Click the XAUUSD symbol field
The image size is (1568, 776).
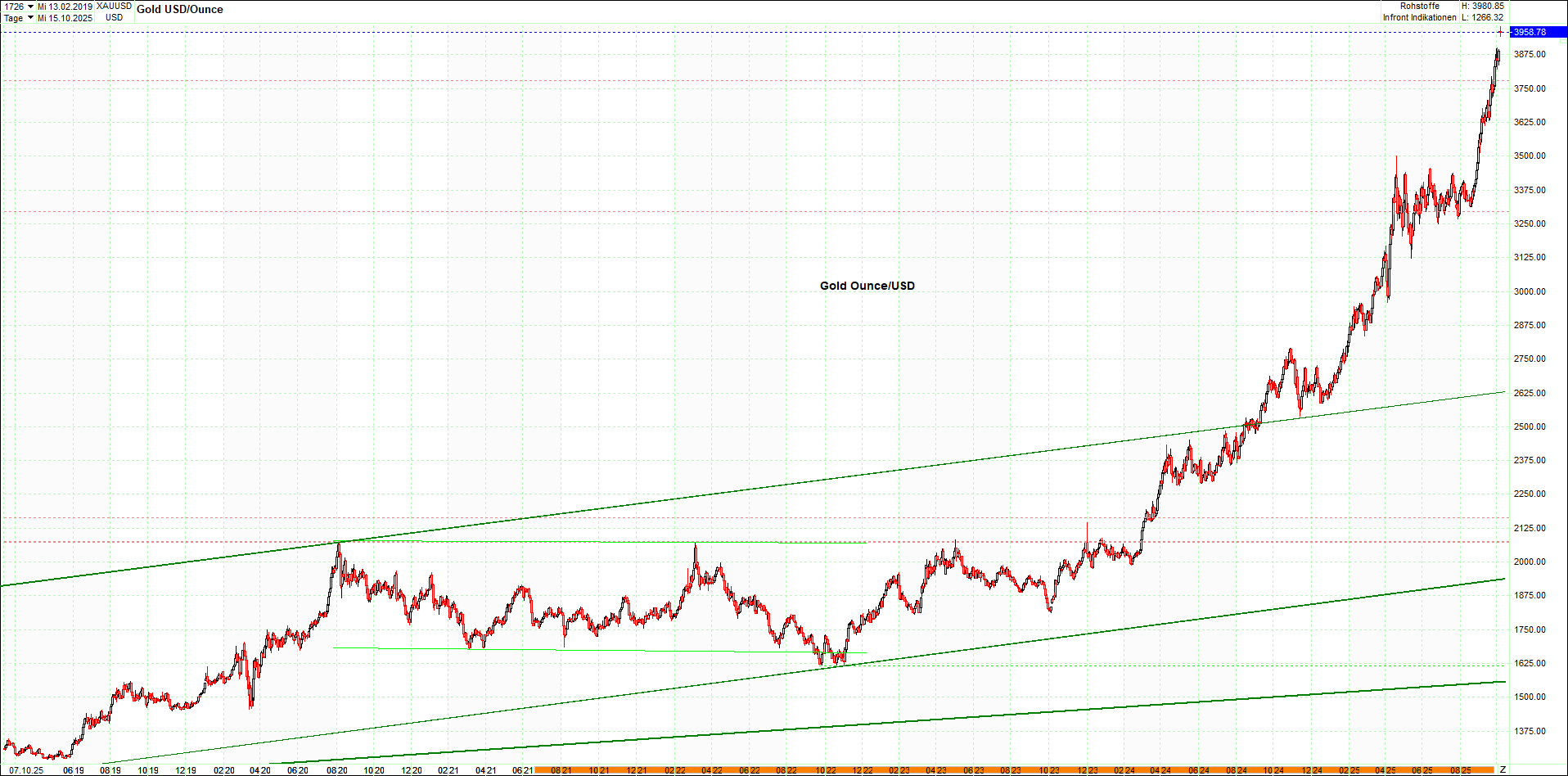[x=114, y=7]
